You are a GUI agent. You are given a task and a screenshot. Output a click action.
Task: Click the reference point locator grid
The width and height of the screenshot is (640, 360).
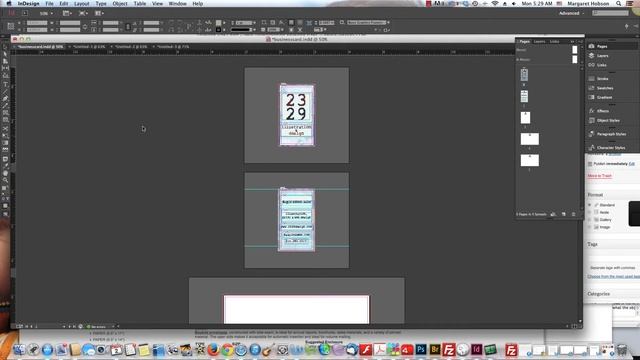click(11, 27)
